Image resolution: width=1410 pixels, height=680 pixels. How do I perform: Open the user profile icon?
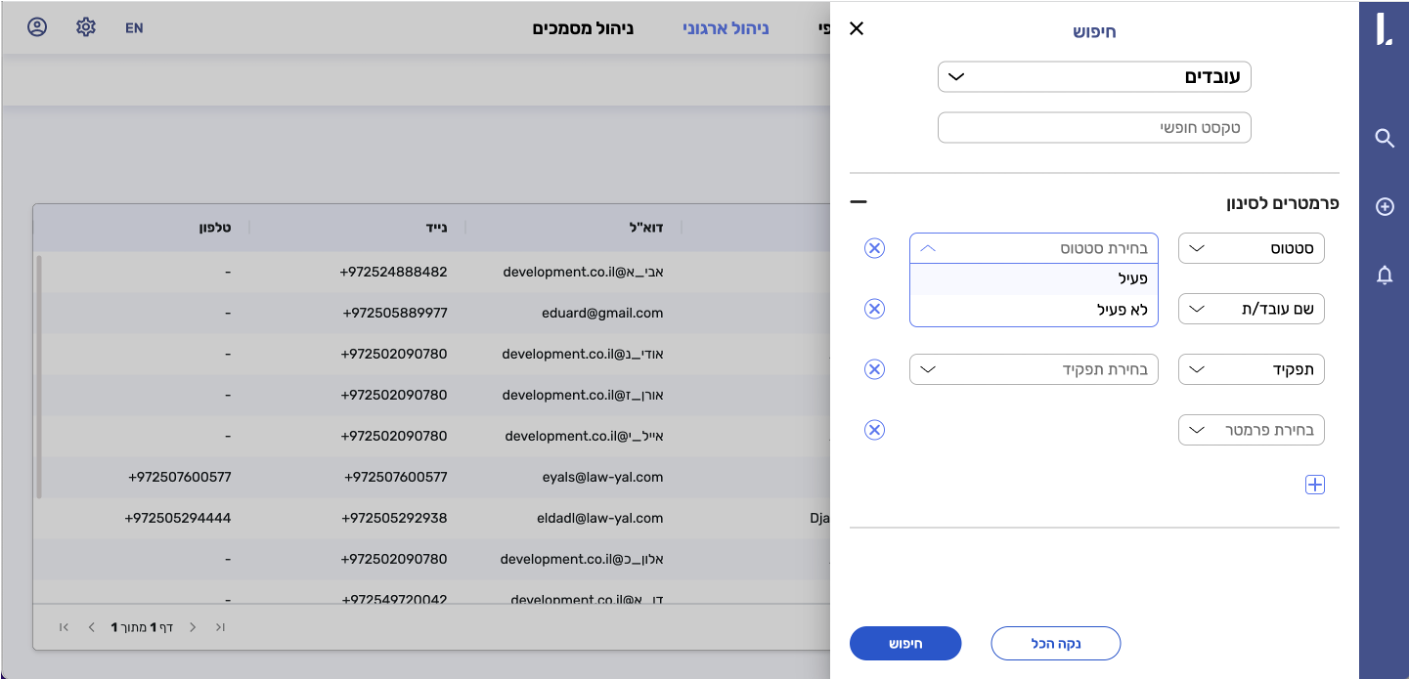(x=37, y=27)
